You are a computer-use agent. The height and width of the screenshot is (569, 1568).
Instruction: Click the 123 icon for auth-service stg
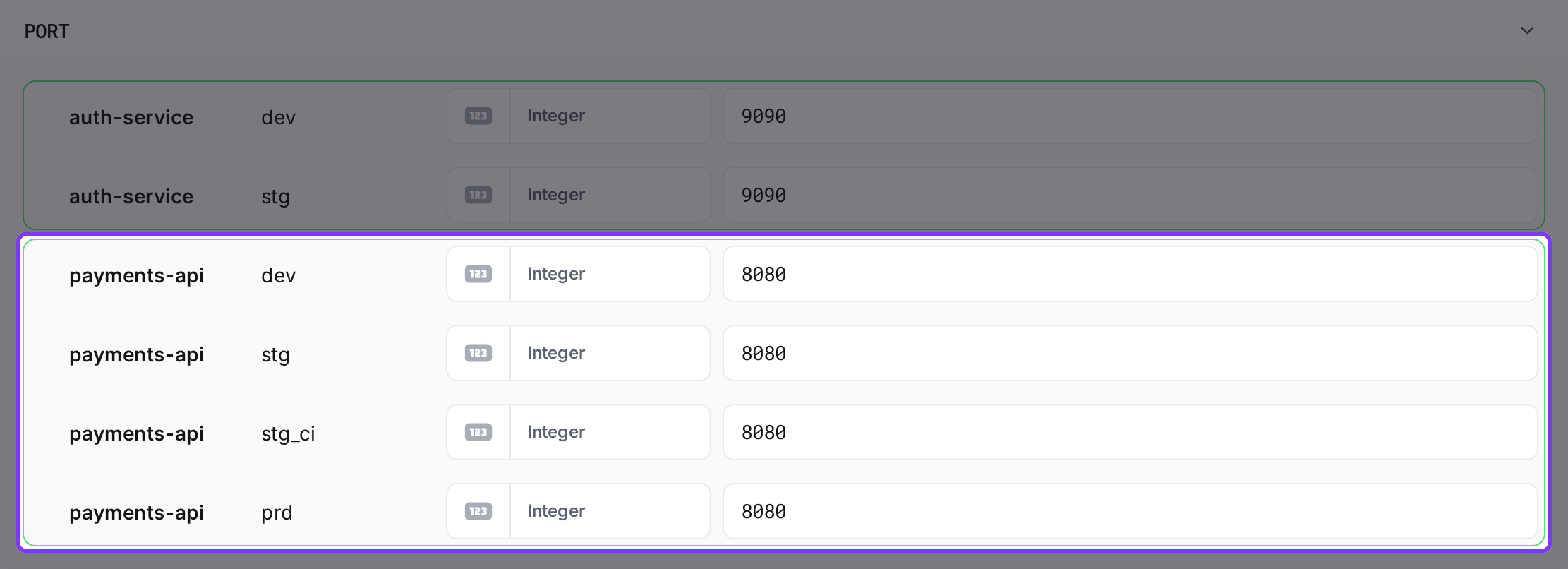[478, 195]
